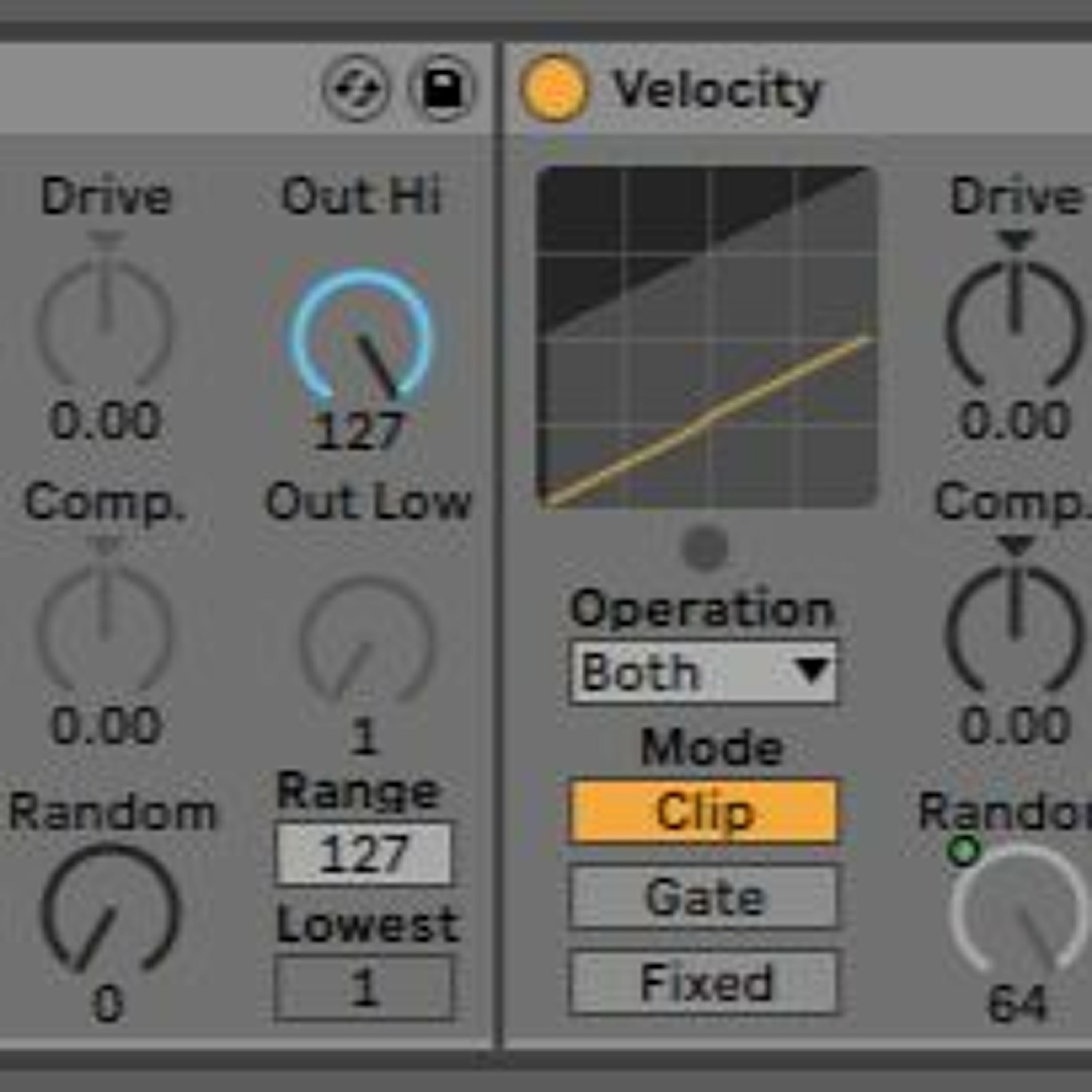
Task: Select Gate mode
Action: (704, 897)
